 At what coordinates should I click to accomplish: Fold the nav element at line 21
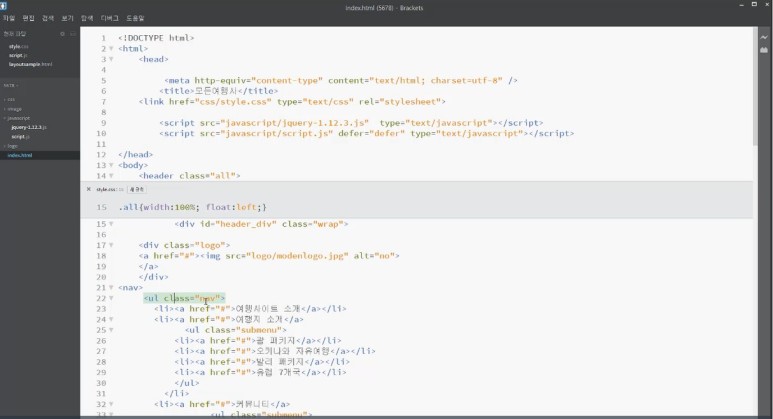[111, 287]
